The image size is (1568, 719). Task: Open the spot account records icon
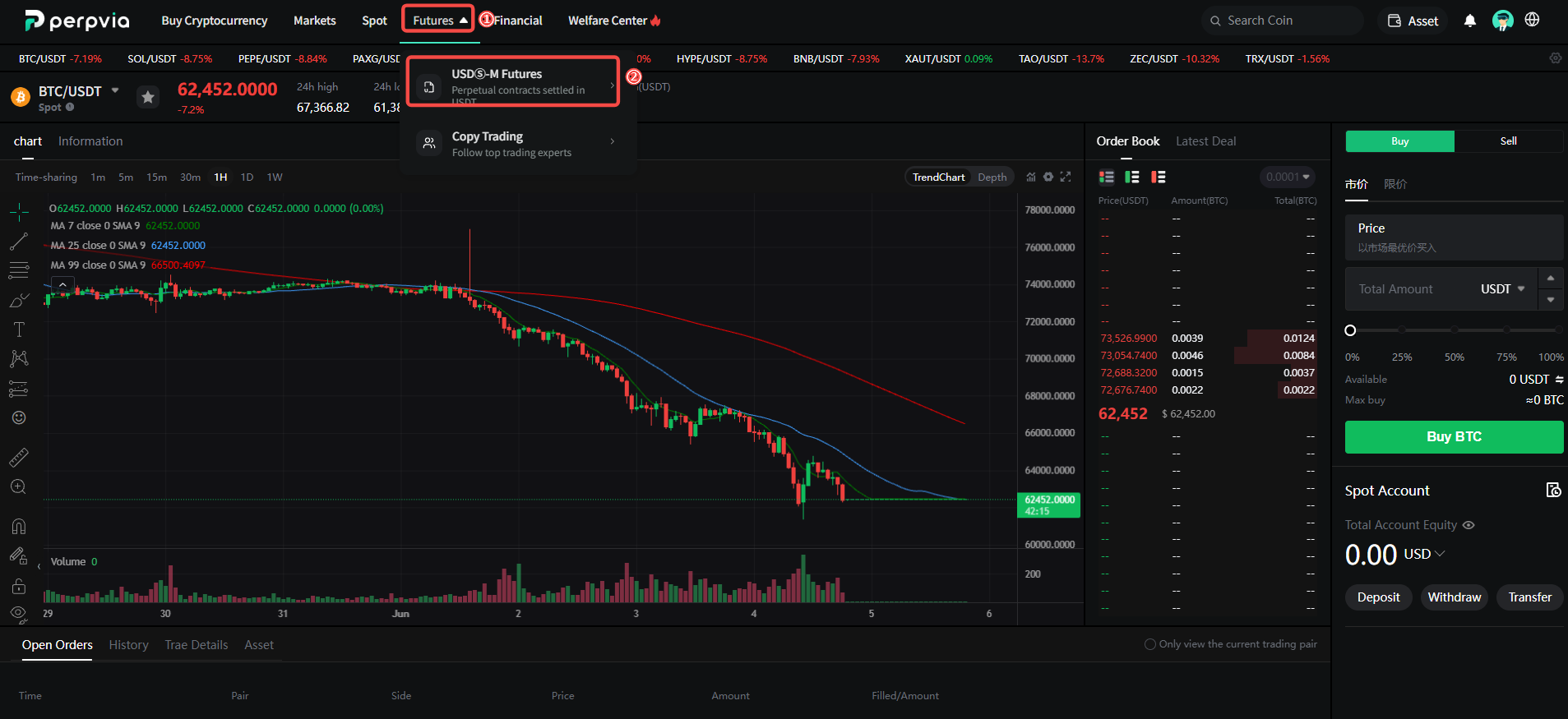click(1553, 490)
